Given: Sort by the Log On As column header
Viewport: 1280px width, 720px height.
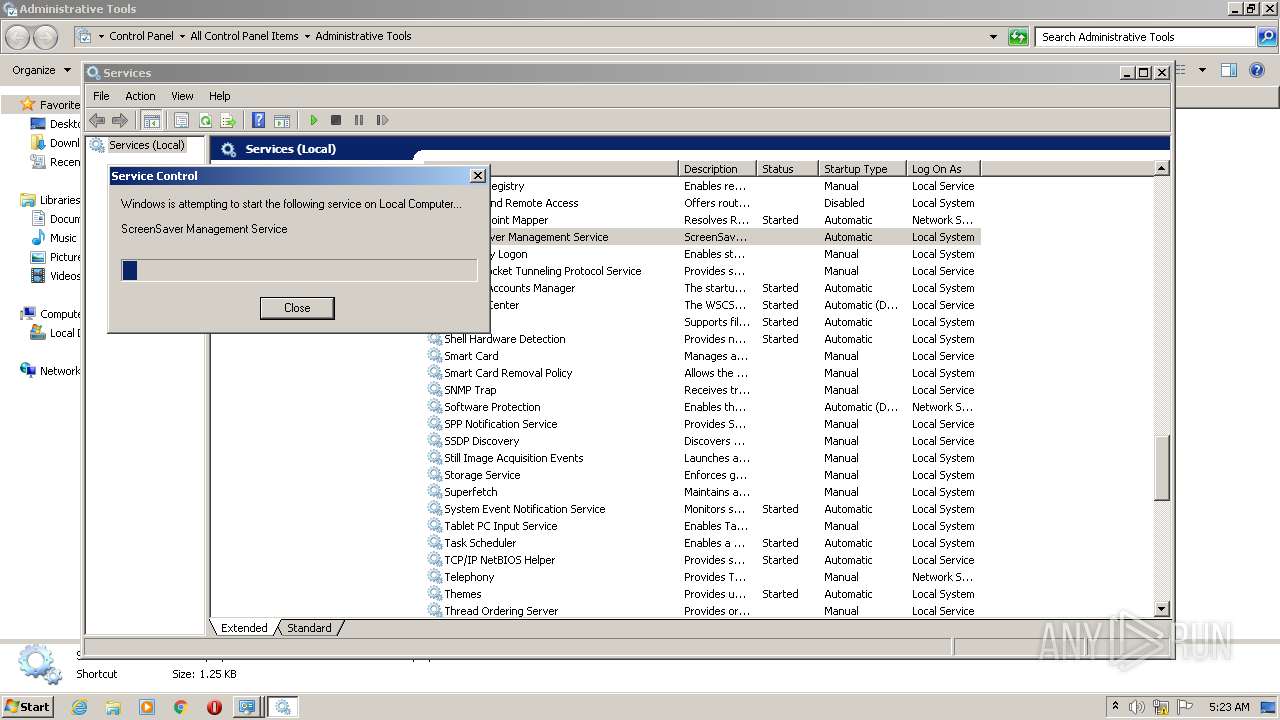Looking at the screenshot, I should 943,169.
